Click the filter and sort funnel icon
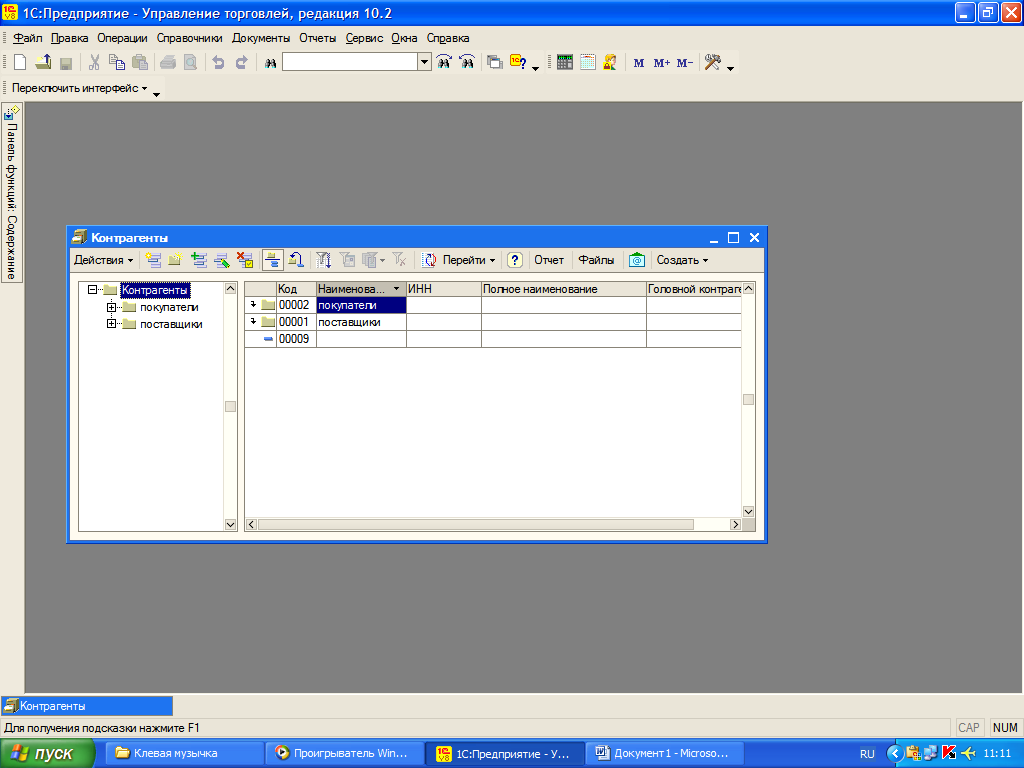The height and width of the screenshot is (768, 1024). (323, 260)
